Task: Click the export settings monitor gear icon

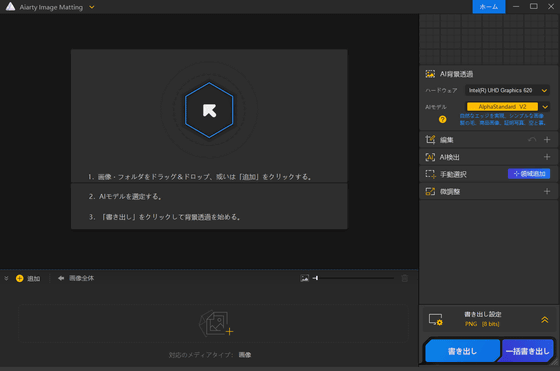Action: 436,319
